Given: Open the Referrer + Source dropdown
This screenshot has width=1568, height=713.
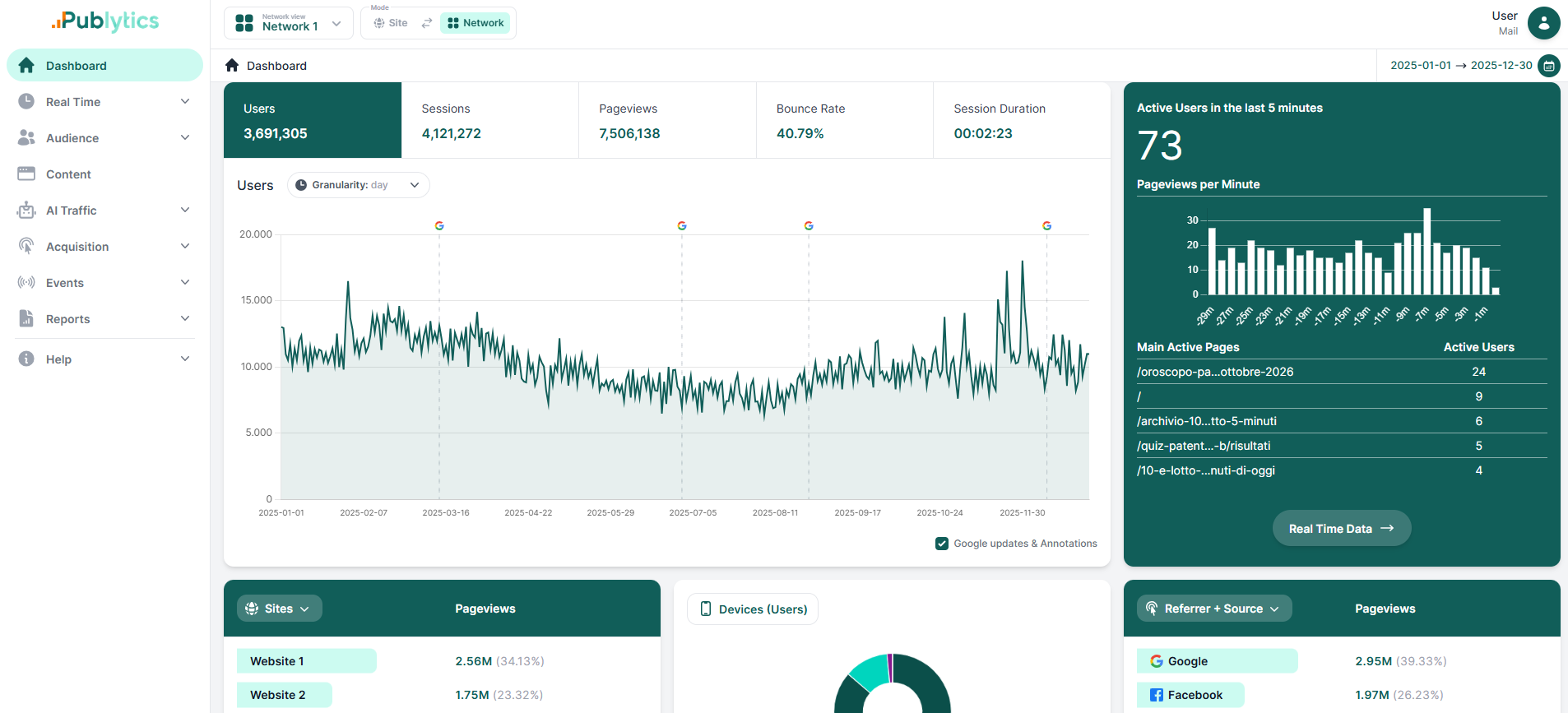Looking at the screenshot, I should pyautogui.click(x=1214, y=609).
